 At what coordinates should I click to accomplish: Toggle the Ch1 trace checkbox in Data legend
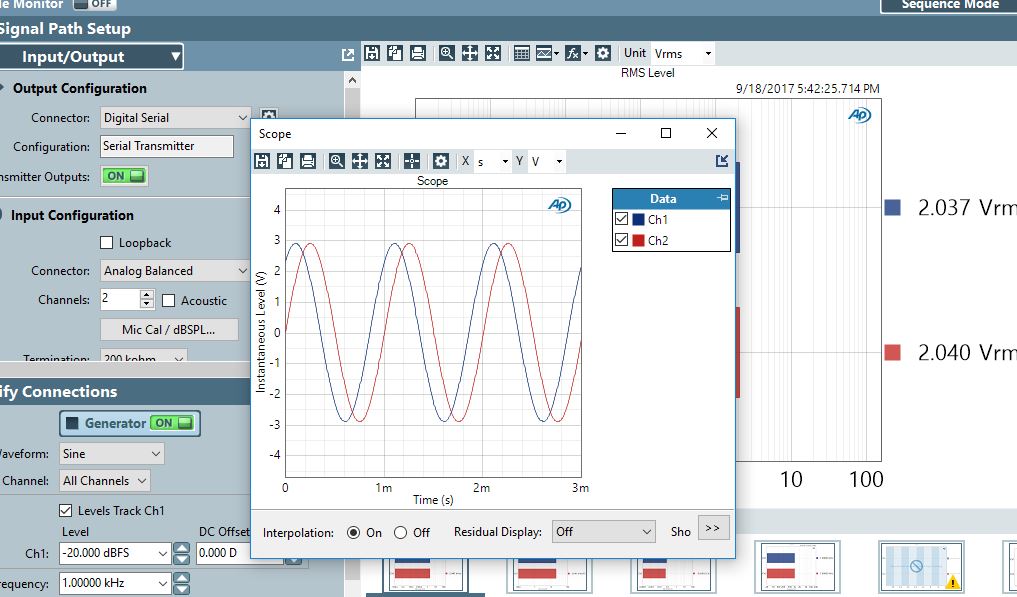(x=621, y=219)
